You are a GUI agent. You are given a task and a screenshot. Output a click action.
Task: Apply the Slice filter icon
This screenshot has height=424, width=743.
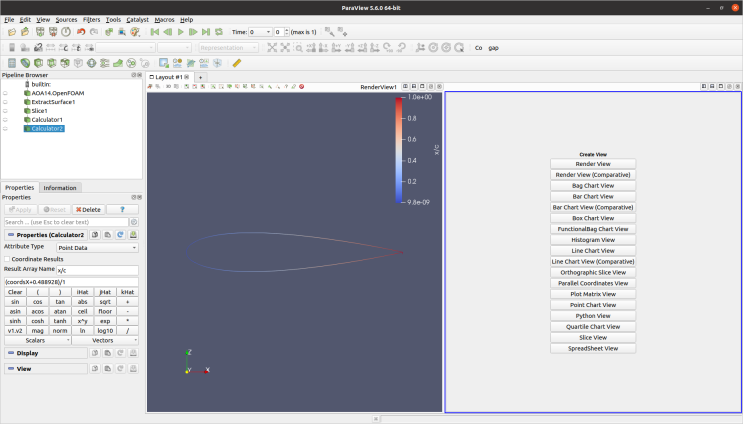[x=52, y=63]
